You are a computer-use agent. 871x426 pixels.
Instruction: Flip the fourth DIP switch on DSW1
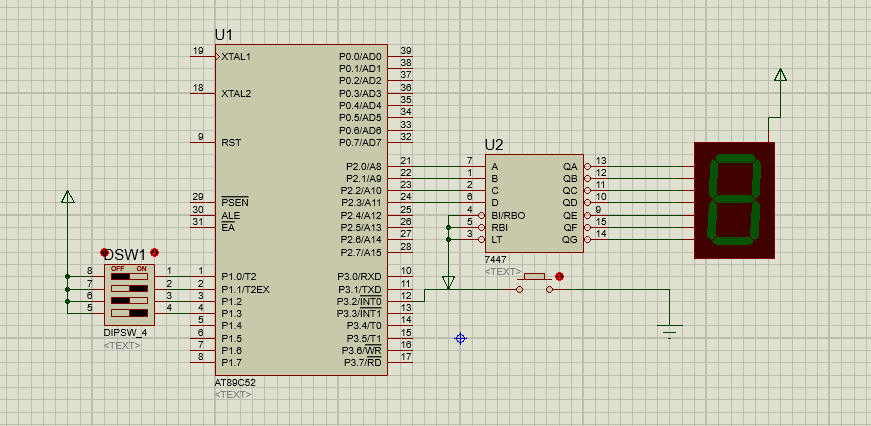[x=129, y=313]
